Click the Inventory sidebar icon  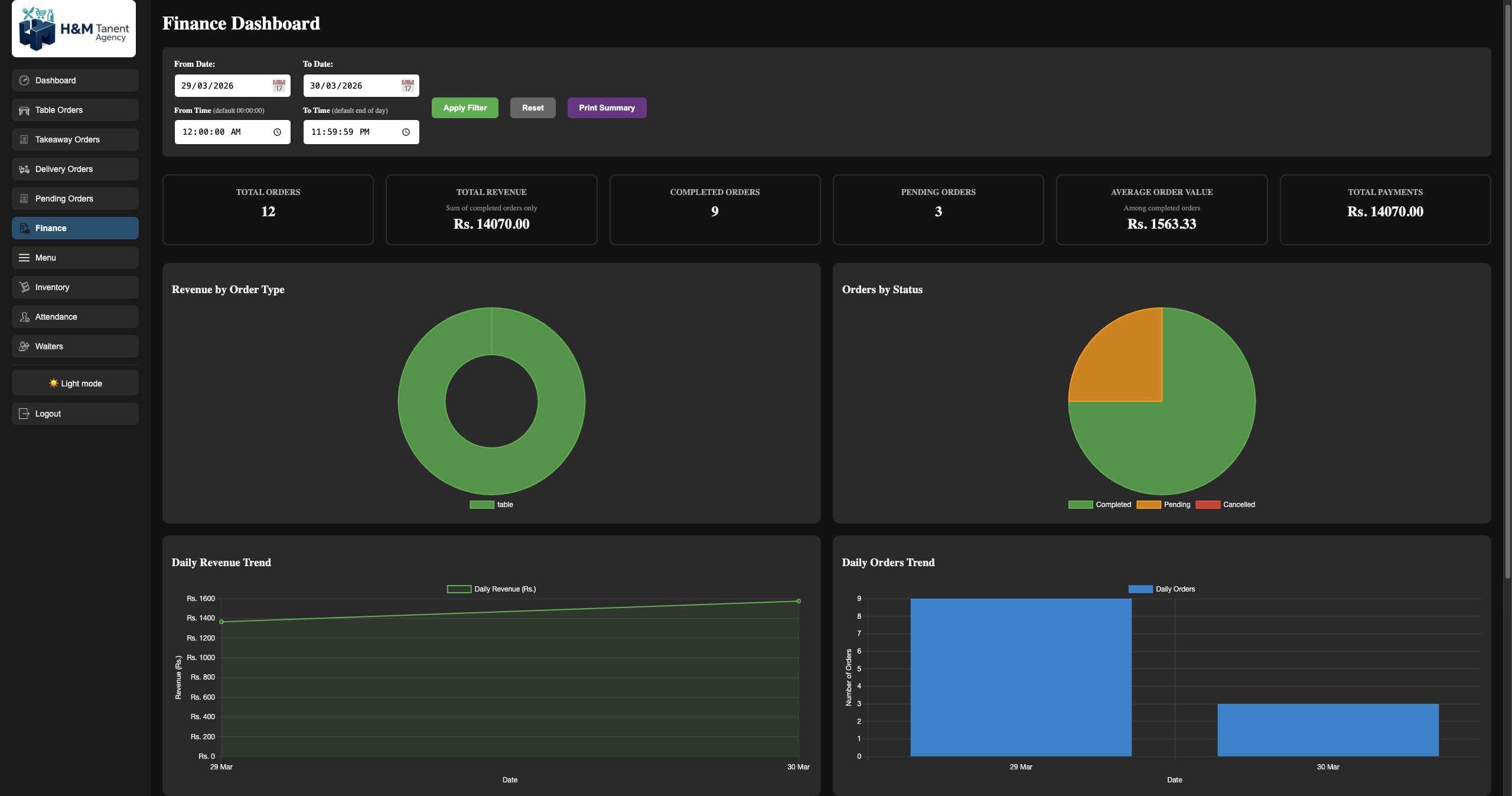point(24,287)
